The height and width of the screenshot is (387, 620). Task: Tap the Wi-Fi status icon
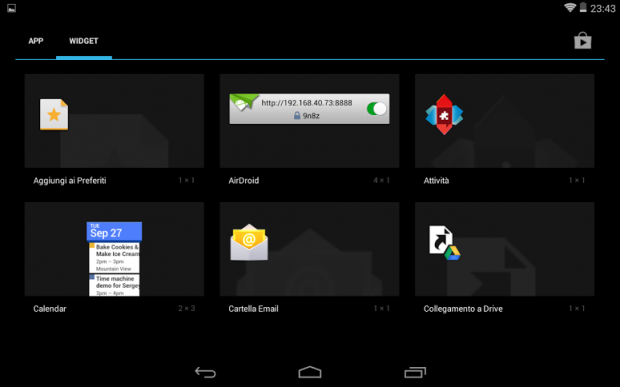coord(570,8)
